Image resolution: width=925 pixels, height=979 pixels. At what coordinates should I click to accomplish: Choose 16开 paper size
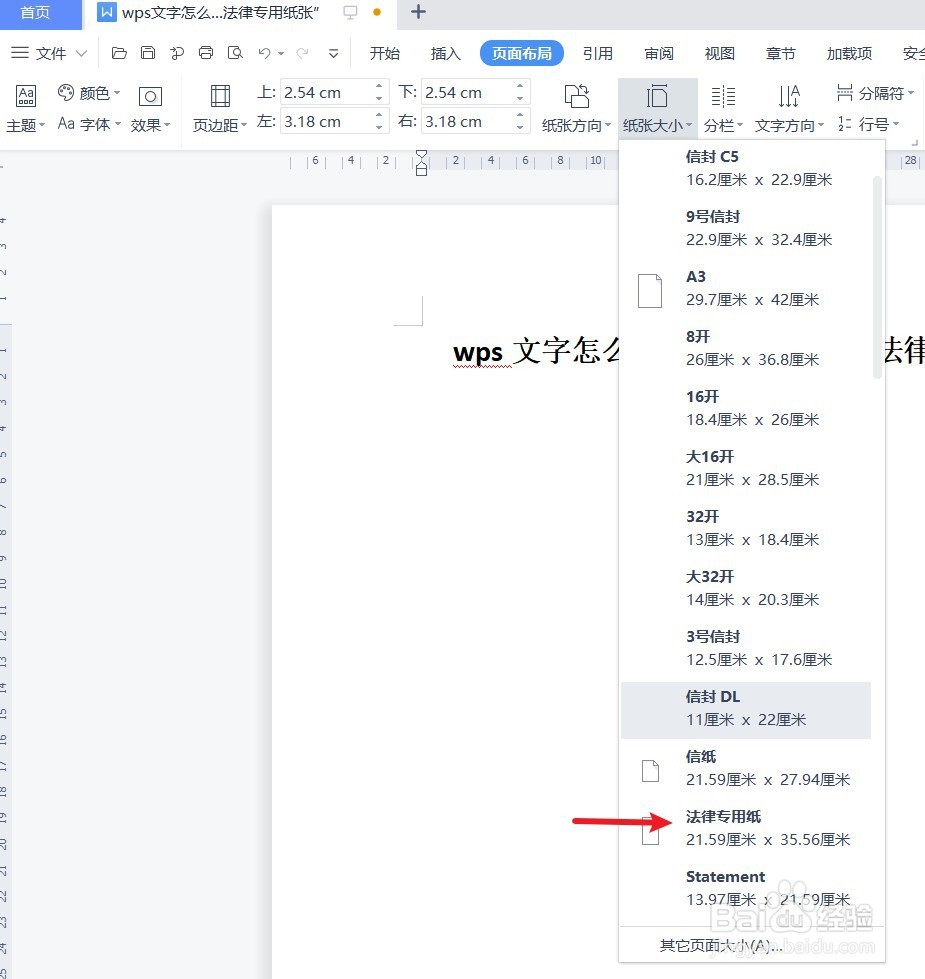click(746, 408)
